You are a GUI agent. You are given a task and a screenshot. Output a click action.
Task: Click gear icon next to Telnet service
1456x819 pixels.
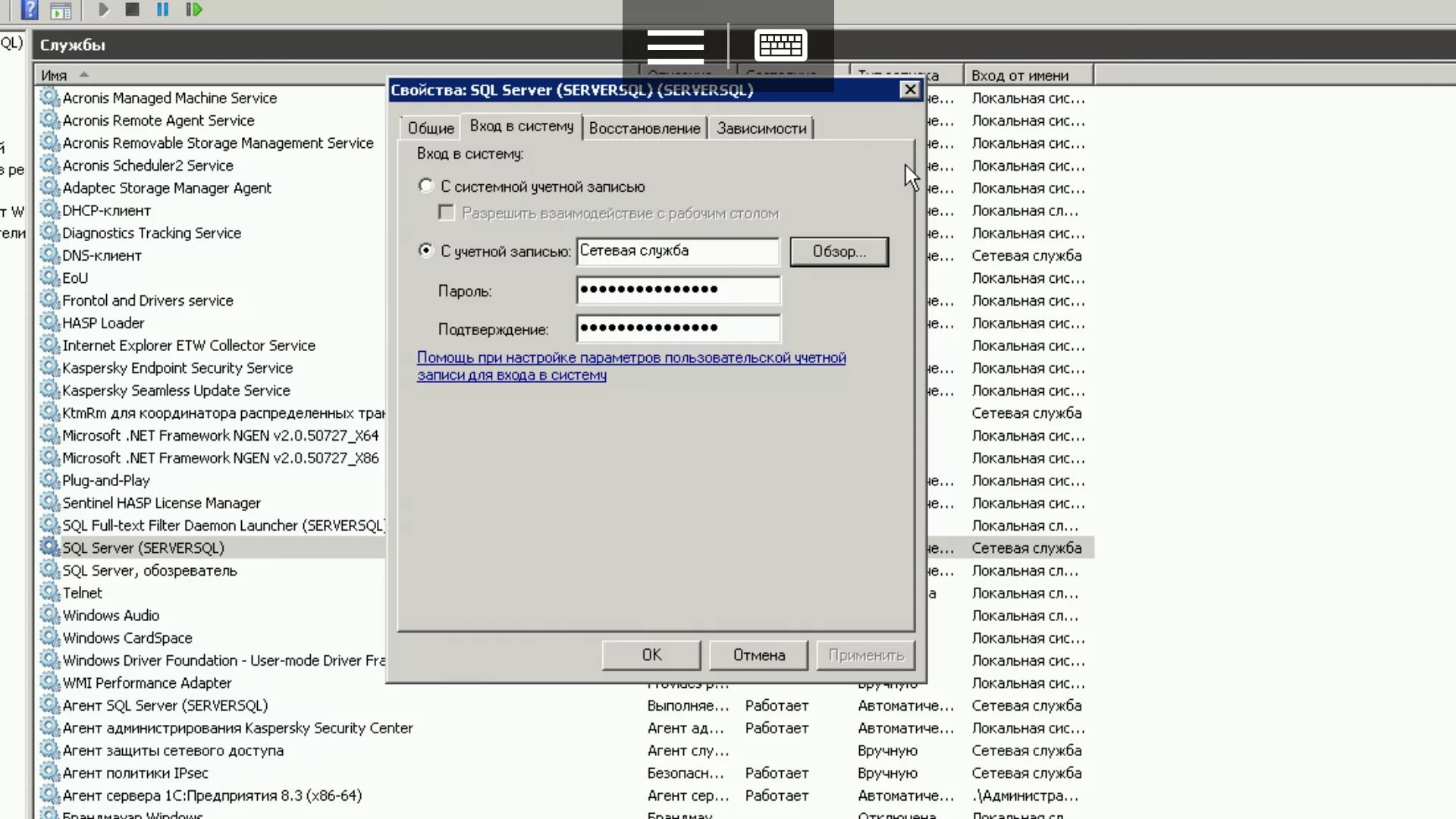point(50,592)
